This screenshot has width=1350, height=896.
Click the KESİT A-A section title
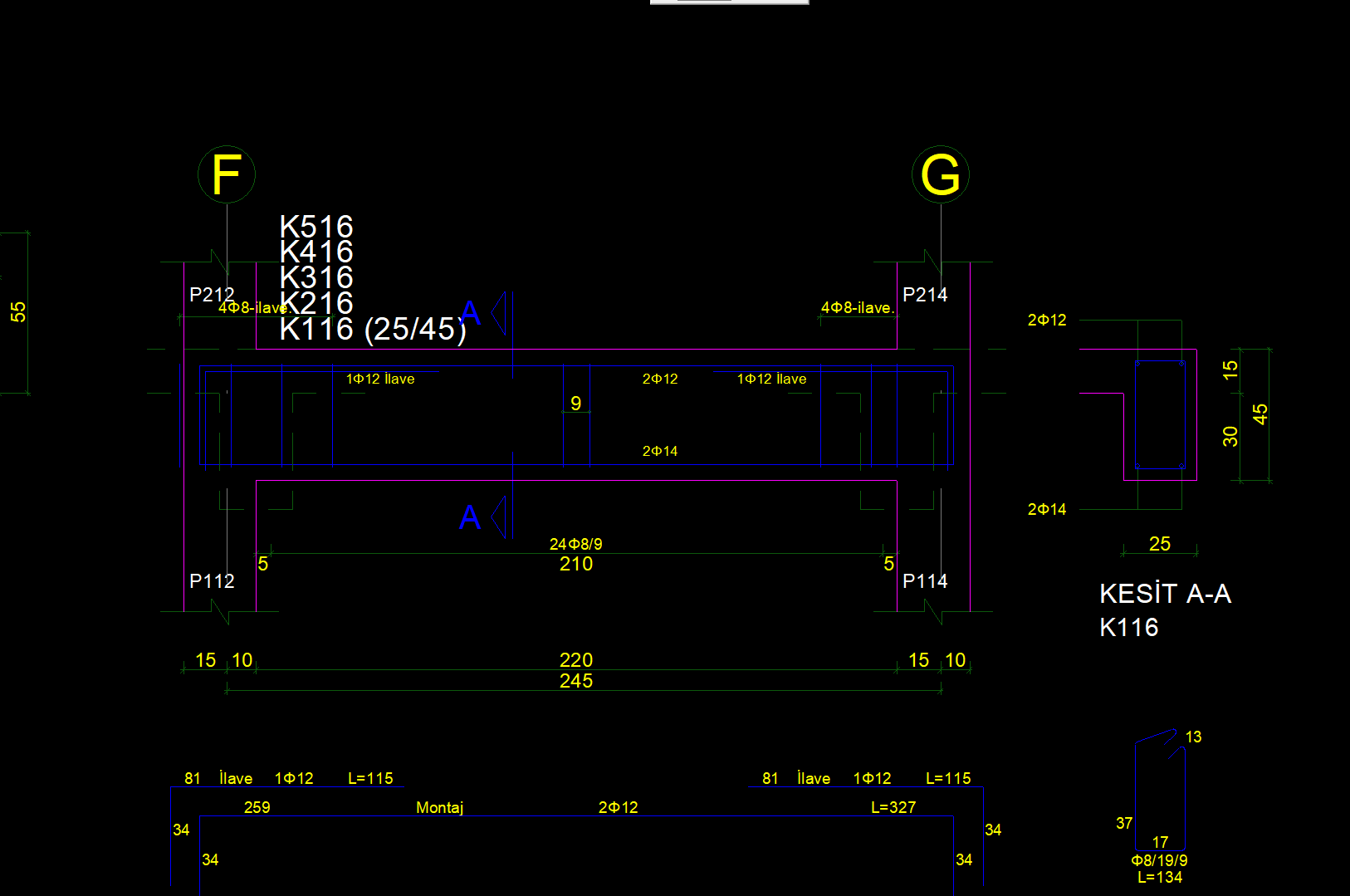pyautogui.click(x=1164, y=594)
